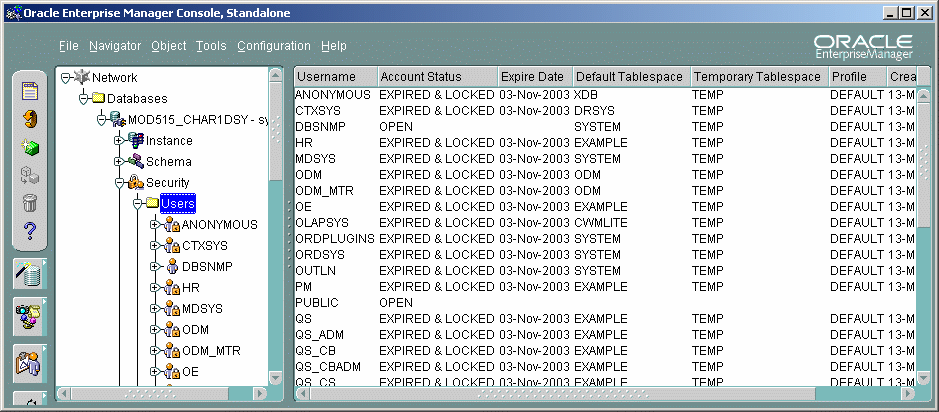The height and width of the screenshot is (412, 939).
Task: Click the locked MDSYS user icon
Action: tap(172, 308)
